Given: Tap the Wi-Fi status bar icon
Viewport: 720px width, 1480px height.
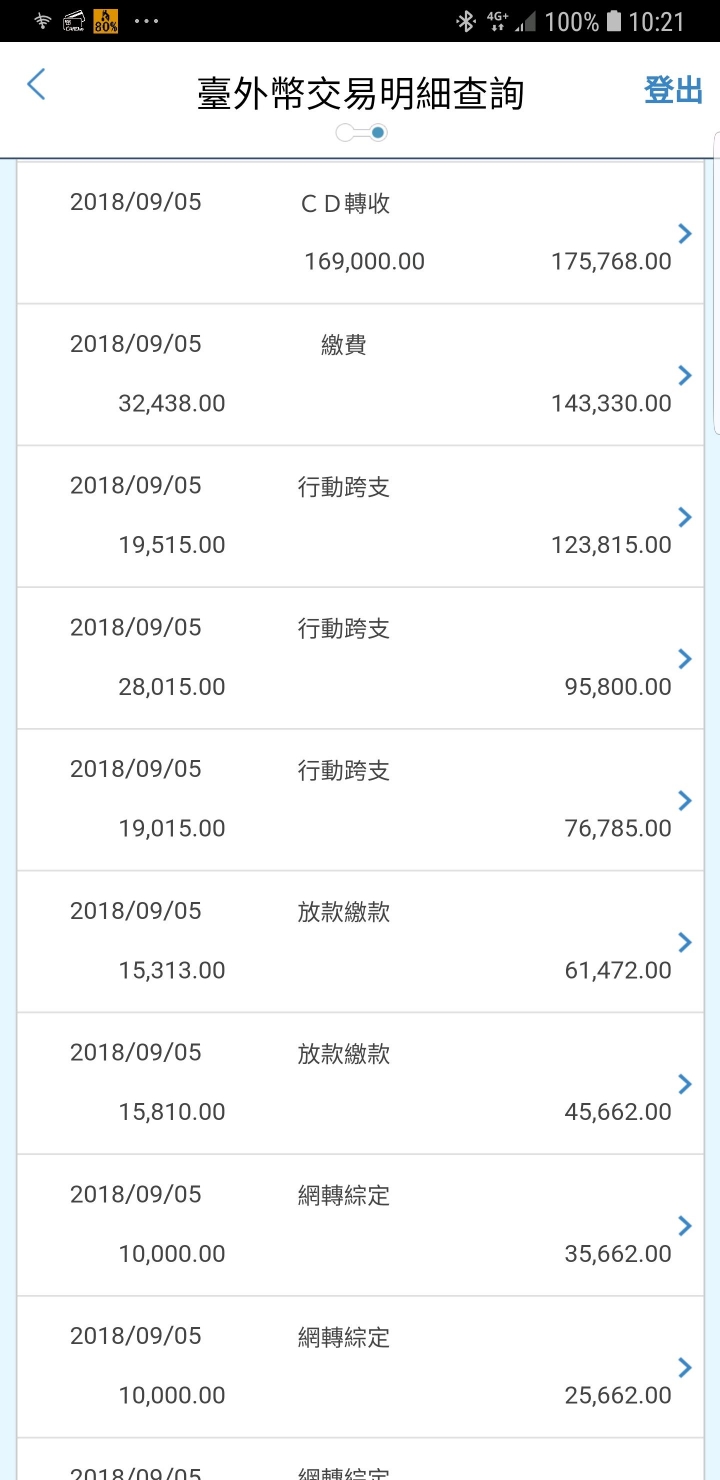Looking at the screenshot, I should [42, 21].
